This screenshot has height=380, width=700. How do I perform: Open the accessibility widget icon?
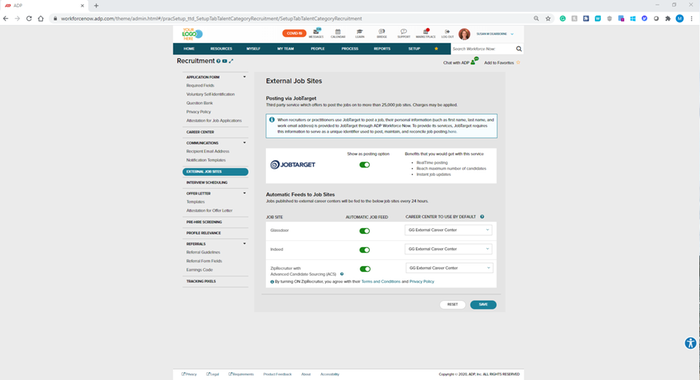691,343
